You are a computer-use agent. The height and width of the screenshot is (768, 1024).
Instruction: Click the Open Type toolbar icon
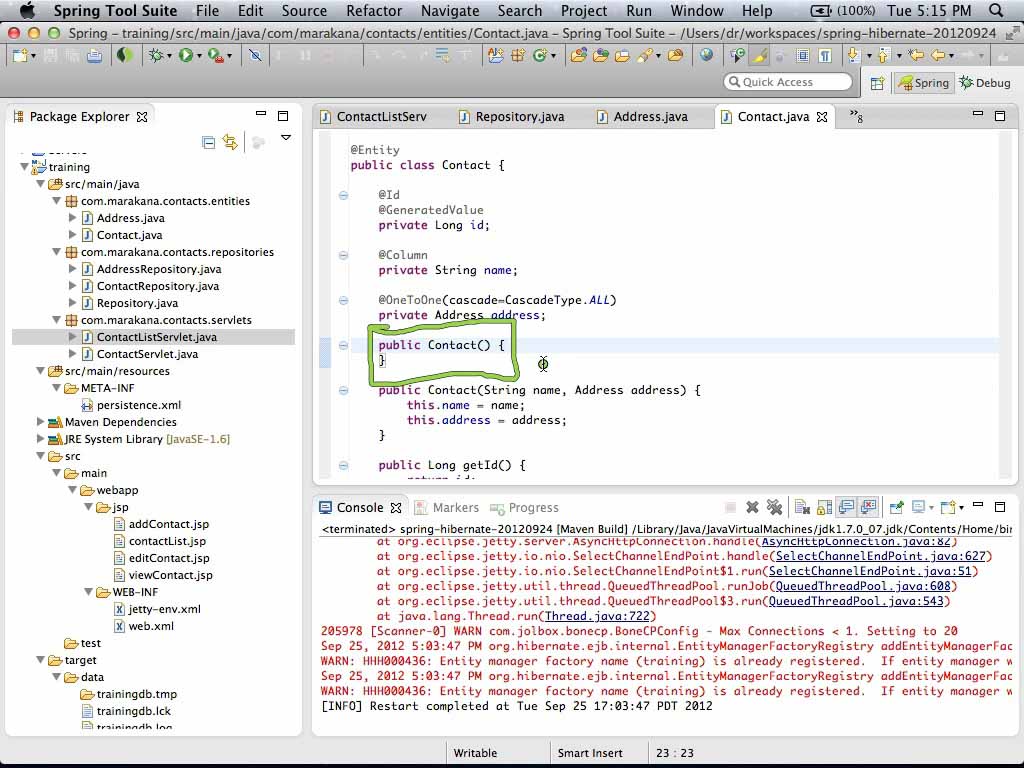[578, 56]
